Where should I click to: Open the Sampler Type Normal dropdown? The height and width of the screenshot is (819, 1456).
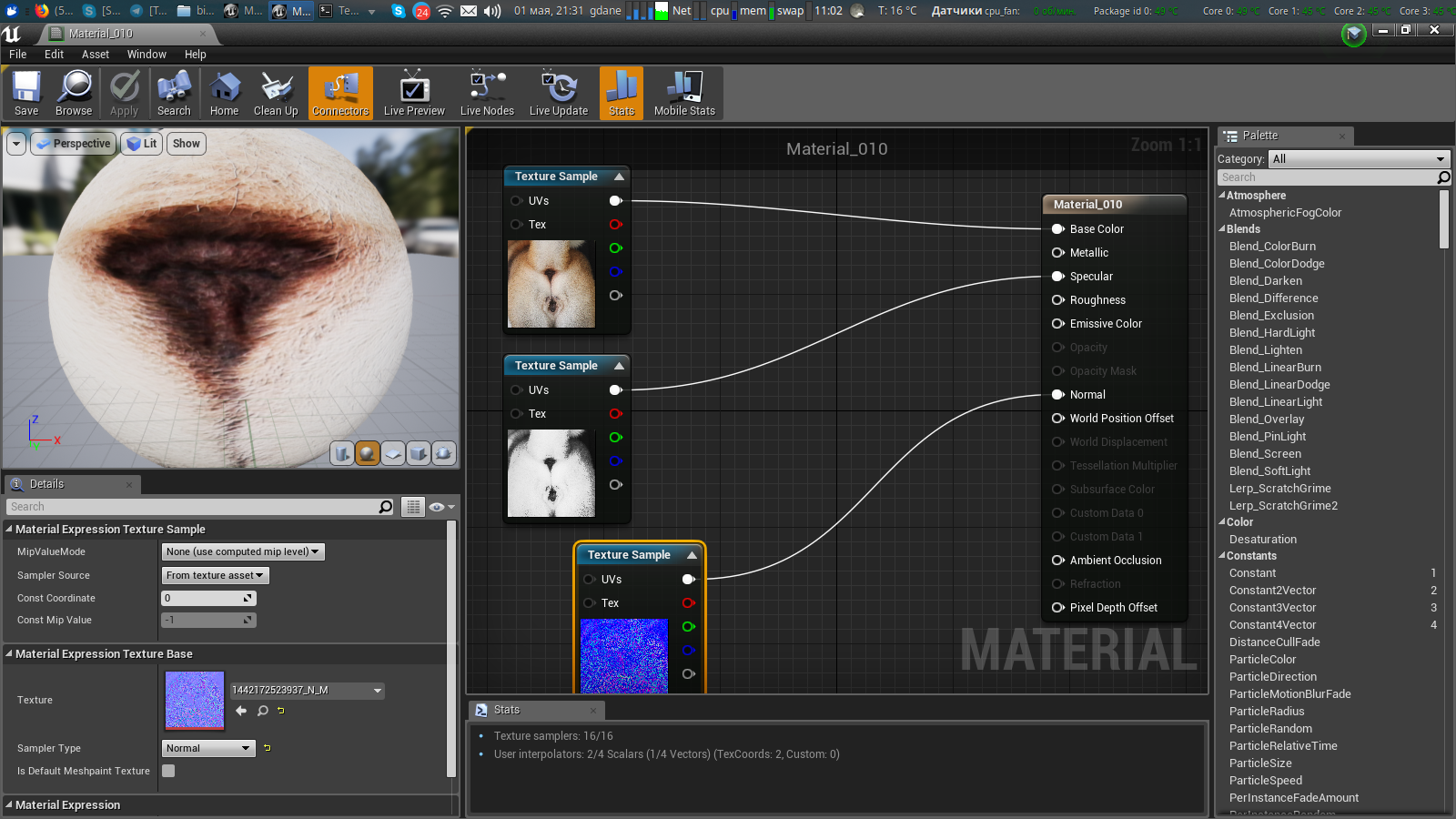(x=208, y=748)
